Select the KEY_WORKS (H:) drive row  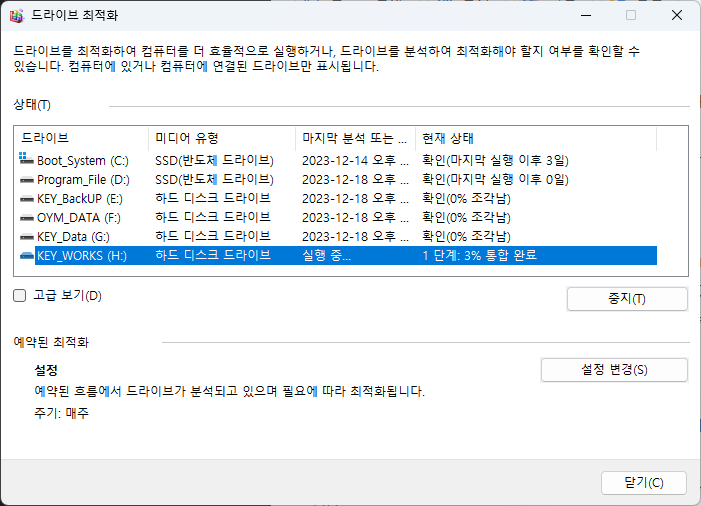pos(338,256)
